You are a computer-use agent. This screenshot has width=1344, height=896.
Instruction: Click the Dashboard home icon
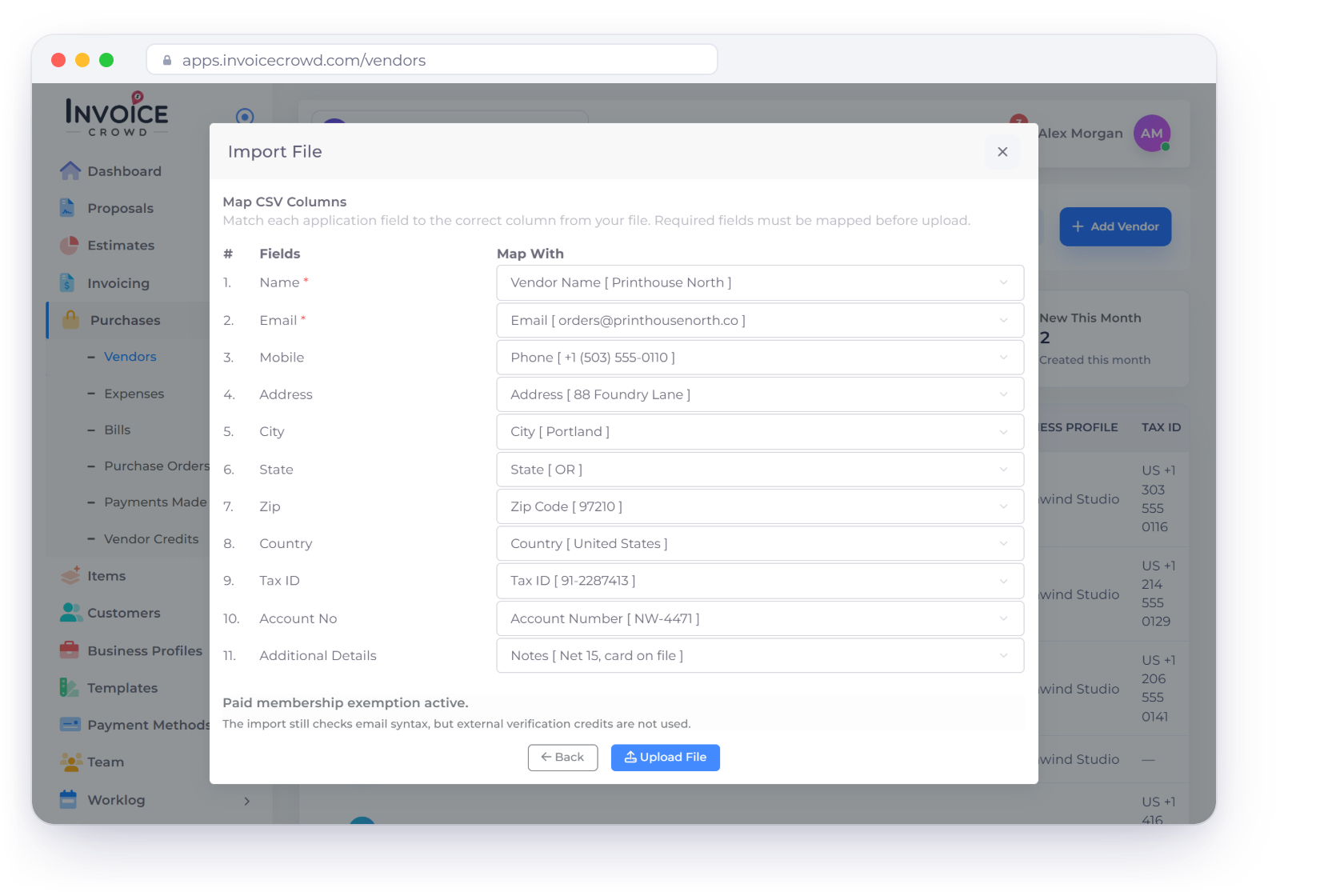click(70, 170)
